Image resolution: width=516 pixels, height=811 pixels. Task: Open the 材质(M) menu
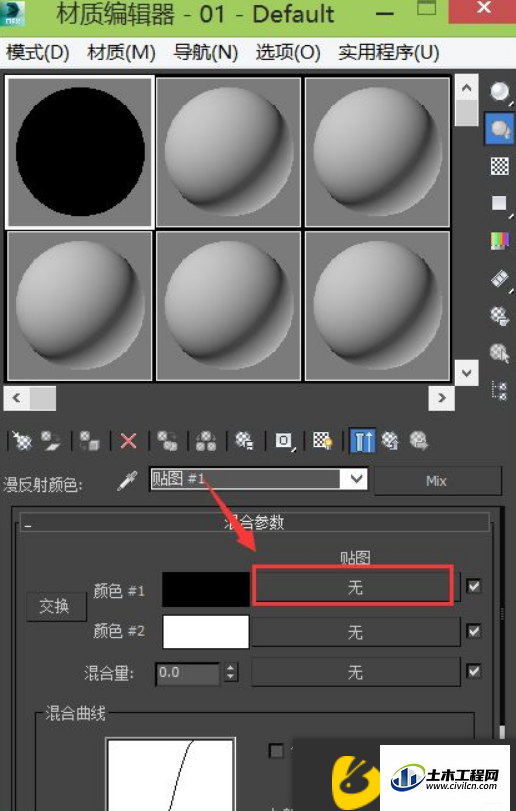tap(121, 52)
